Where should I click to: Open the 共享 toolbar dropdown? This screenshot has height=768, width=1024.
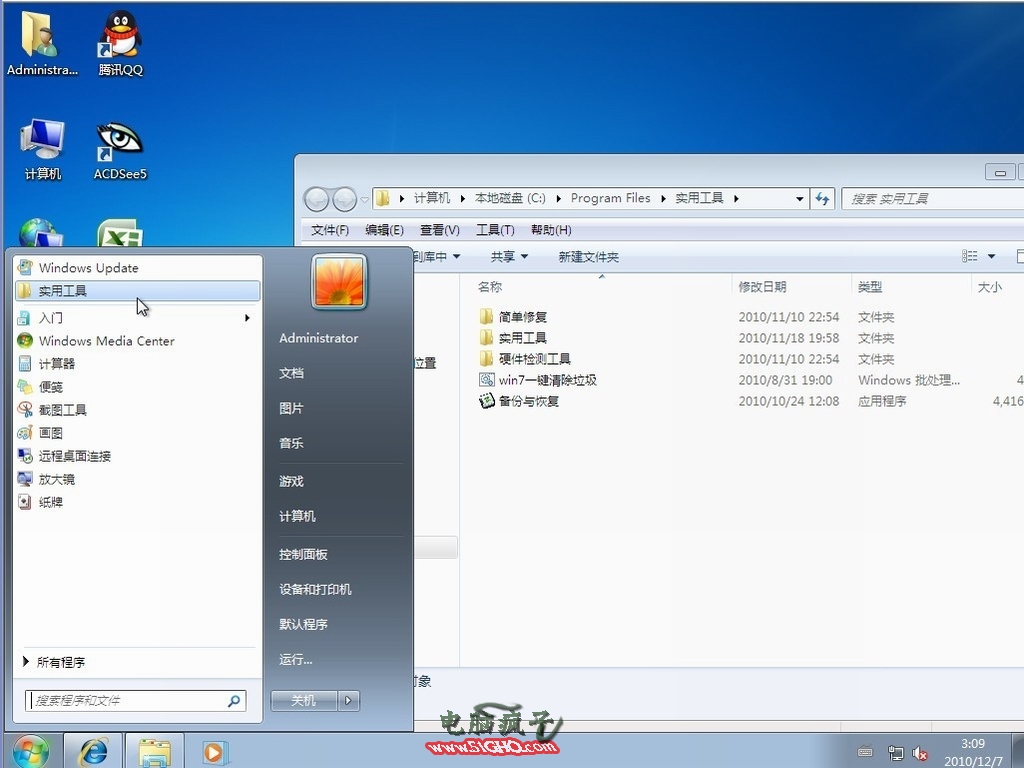pyautogui.click(x=509, y=257)
